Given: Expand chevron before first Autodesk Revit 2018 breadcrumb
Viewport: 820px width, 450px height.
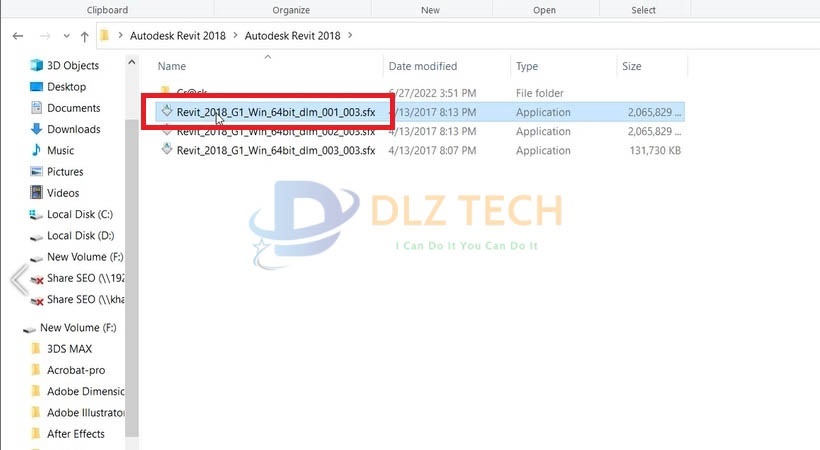Looking at the screenshot, I should (120, 36).
